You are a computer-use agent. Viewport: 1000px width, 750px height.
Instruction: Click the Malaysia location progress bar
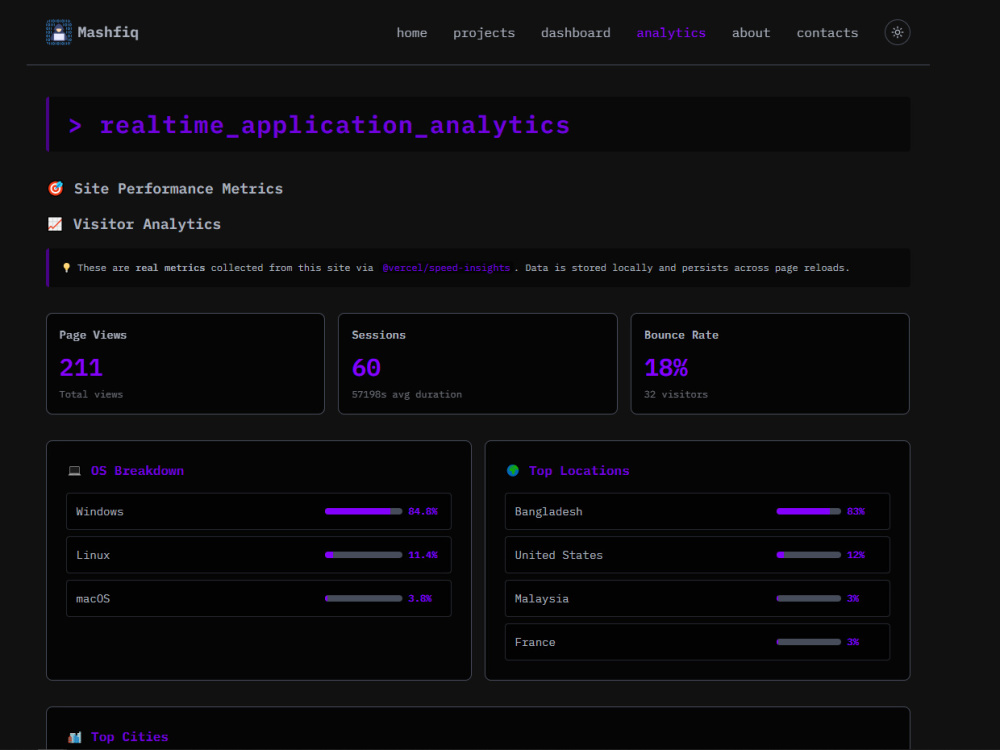pos(808,598)
